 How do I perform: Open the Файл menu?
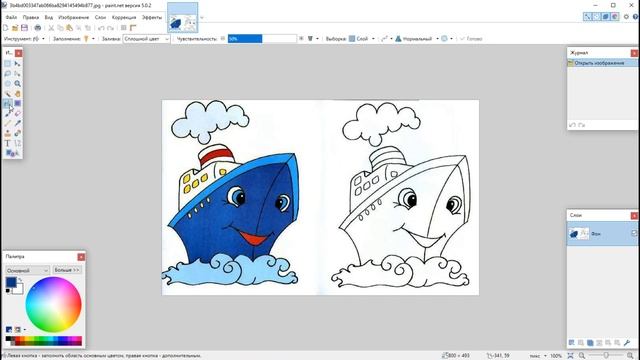[11, 18]
